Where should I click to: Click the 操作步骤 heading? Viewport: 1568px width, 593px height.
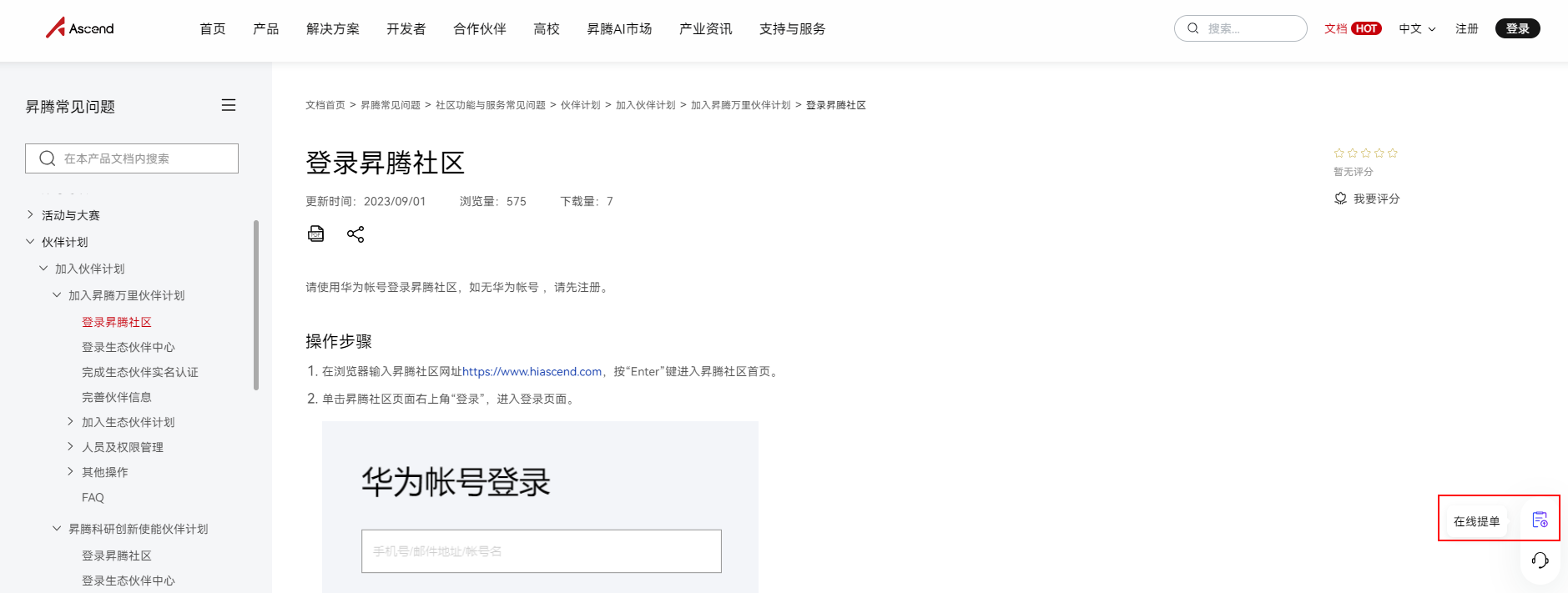click(339, 341)
